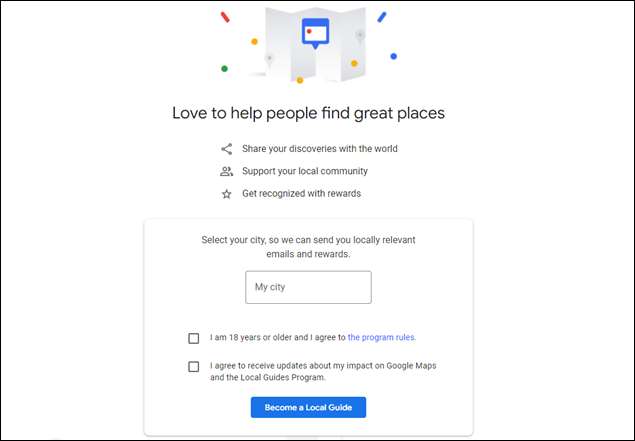This screenshot has width=635, height=441.
Task: Select 'Share your discoveries with the world' text
Action: [x=319, y=149]
